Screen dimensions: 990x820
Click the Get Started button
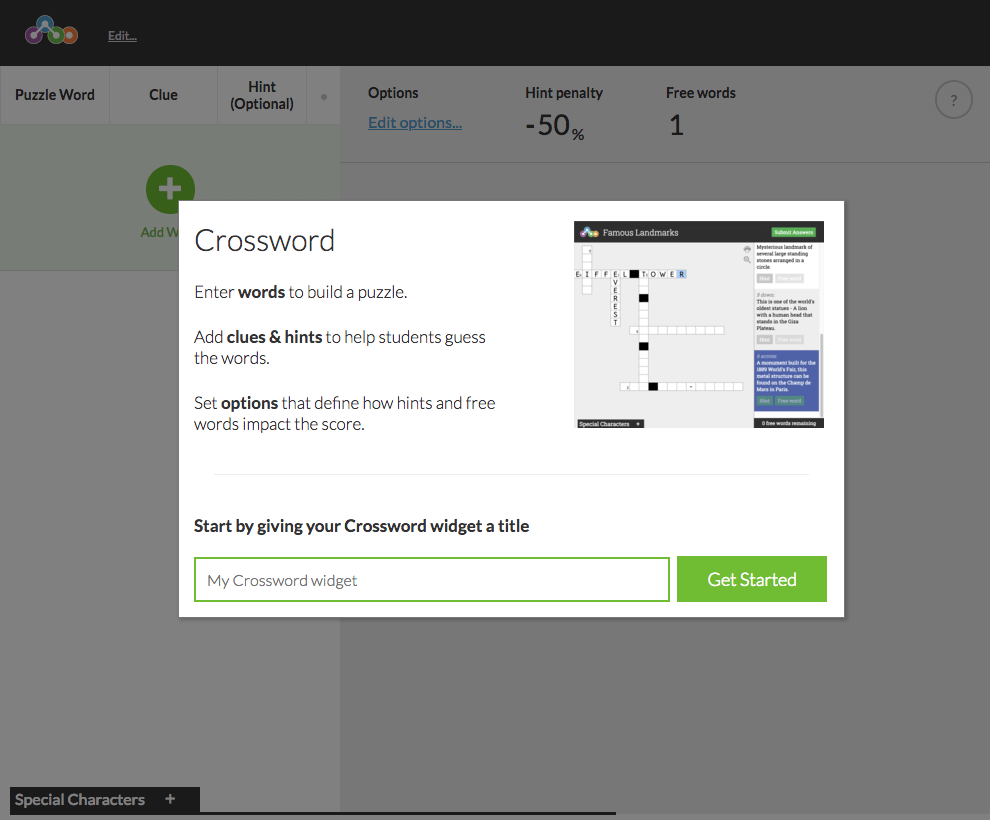[751, 579]
